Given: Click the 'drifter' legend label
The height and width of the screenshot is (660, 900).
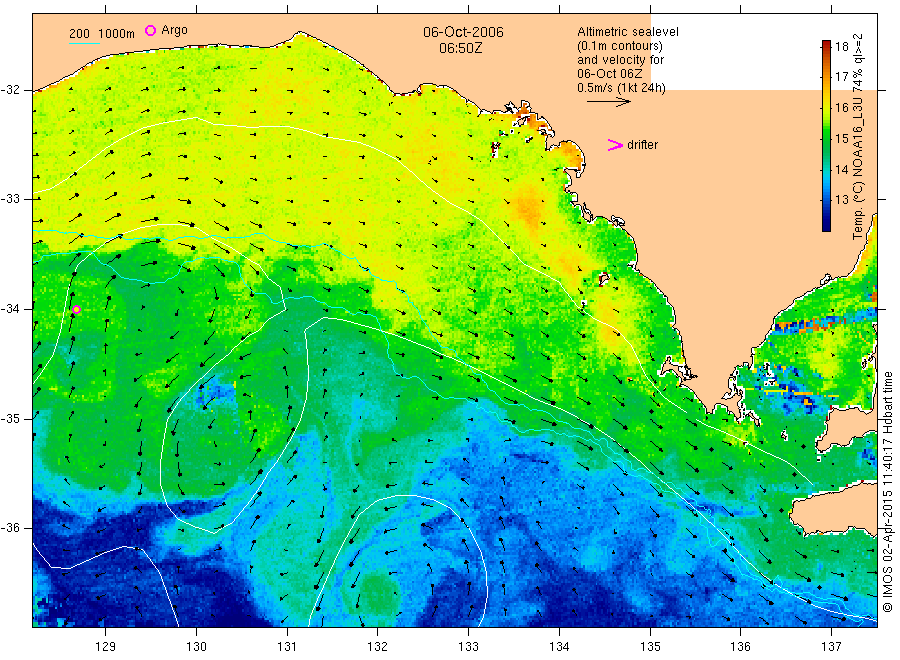Looking at the screenshot, I should pyautogui.click(x=642, y=145).
